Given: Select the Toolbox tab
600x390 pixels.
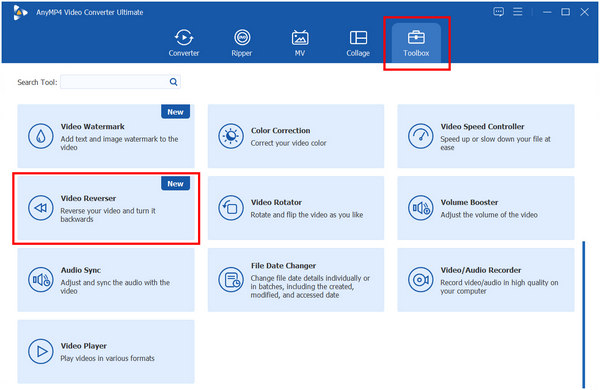Looking at the screenshot, I should 416,43.
